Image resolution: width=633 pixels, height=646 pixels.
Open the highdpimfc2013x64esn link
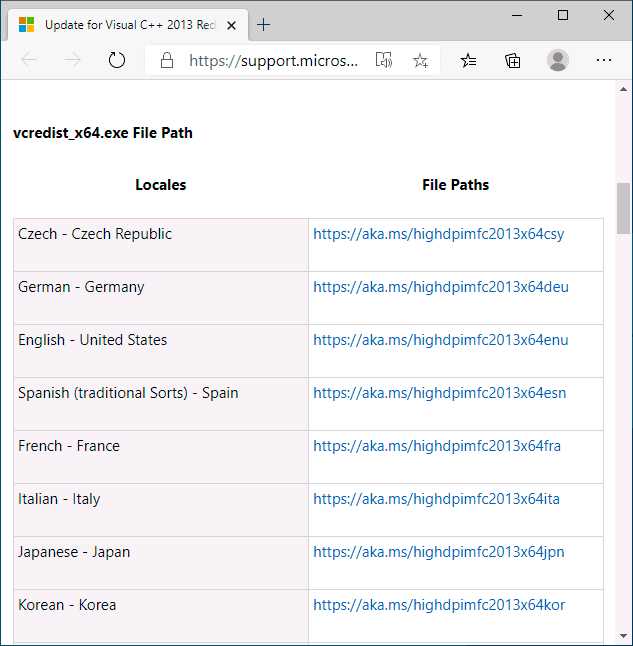point(439,393)
